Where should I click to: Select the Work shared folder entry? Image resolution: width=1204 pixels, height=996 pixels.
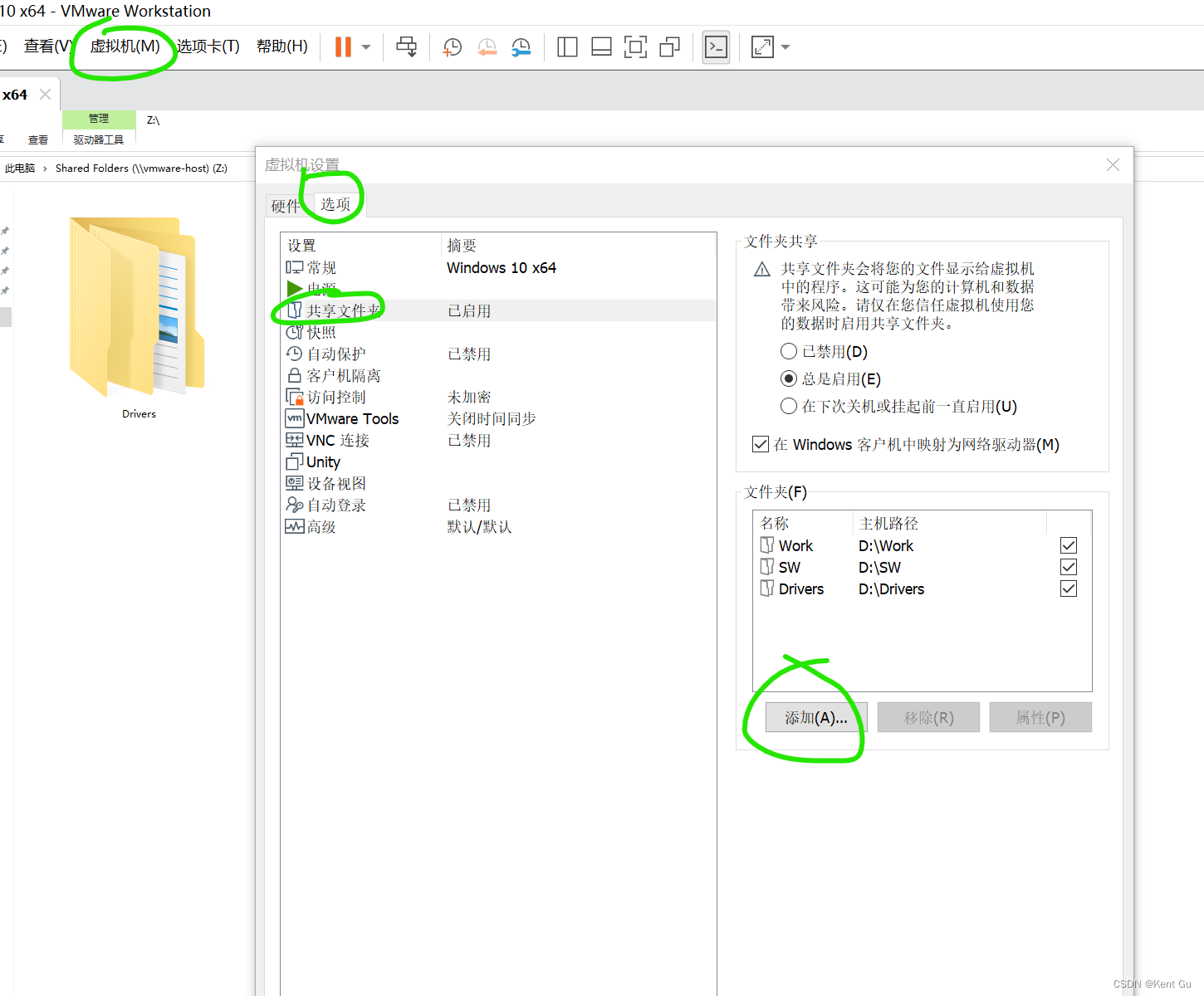[922, 545]
